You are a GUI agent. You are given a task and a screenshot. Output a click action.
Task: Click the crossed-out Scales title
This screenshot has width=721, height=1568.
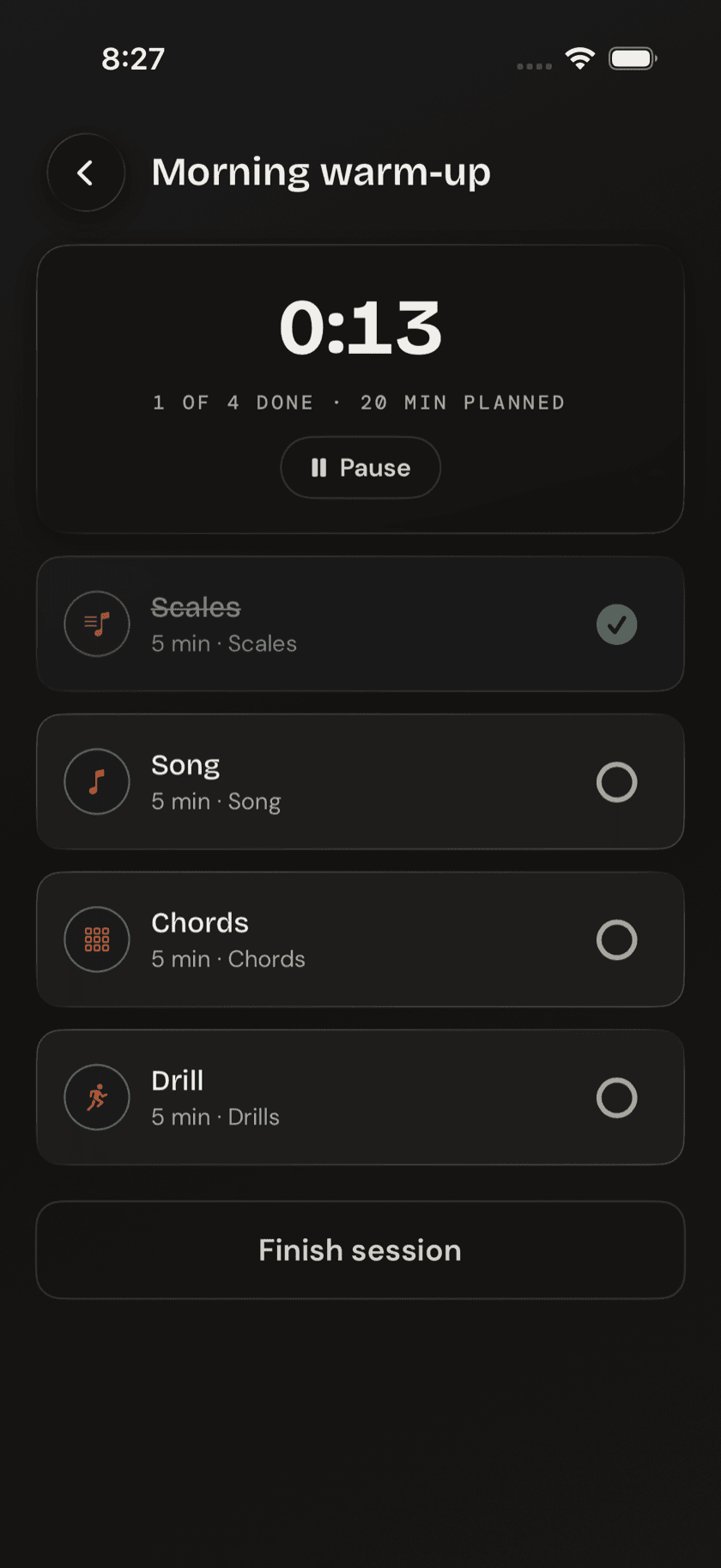[196, 607]
